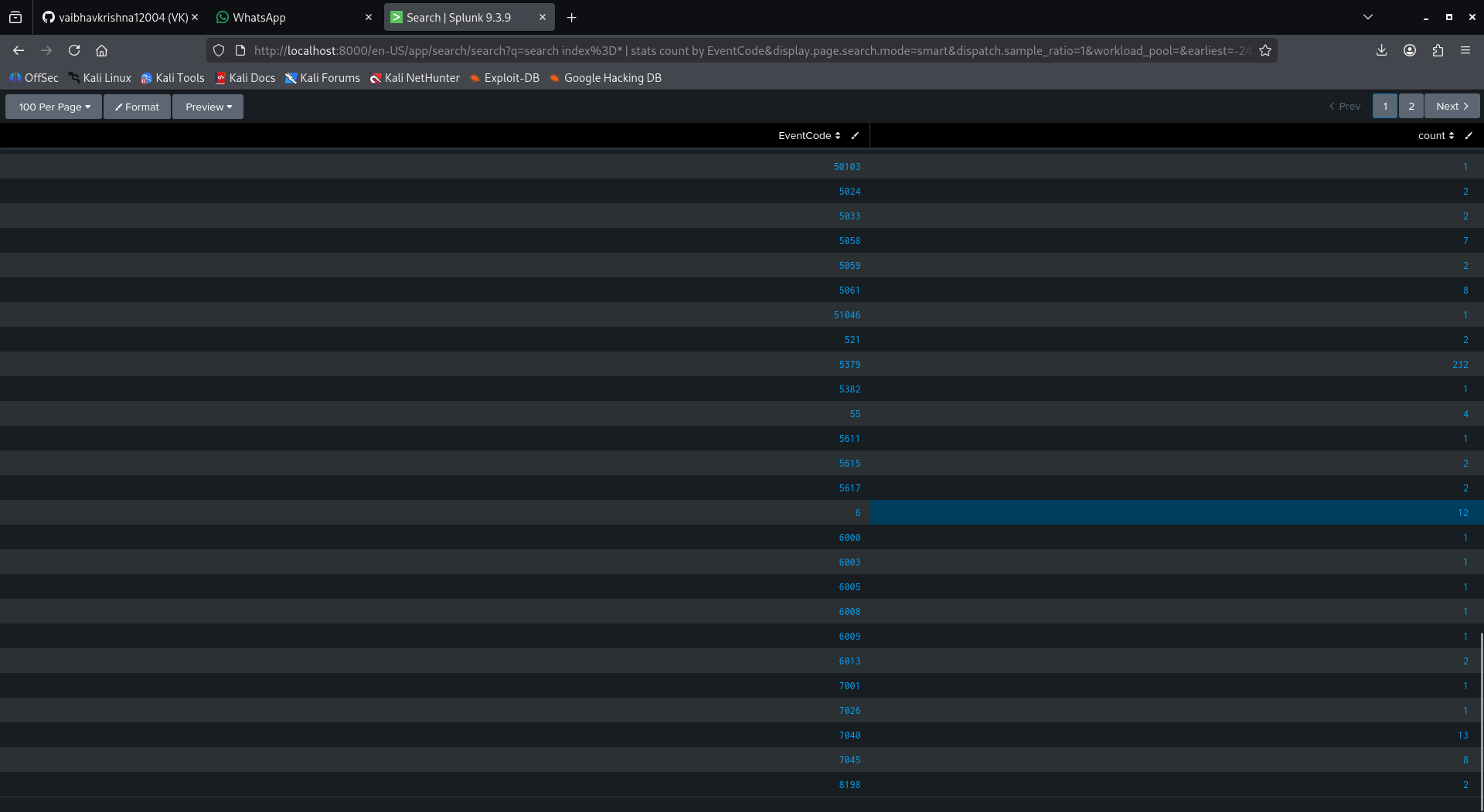
Task: Open the Preview dropdown
Action: (207, 107)
